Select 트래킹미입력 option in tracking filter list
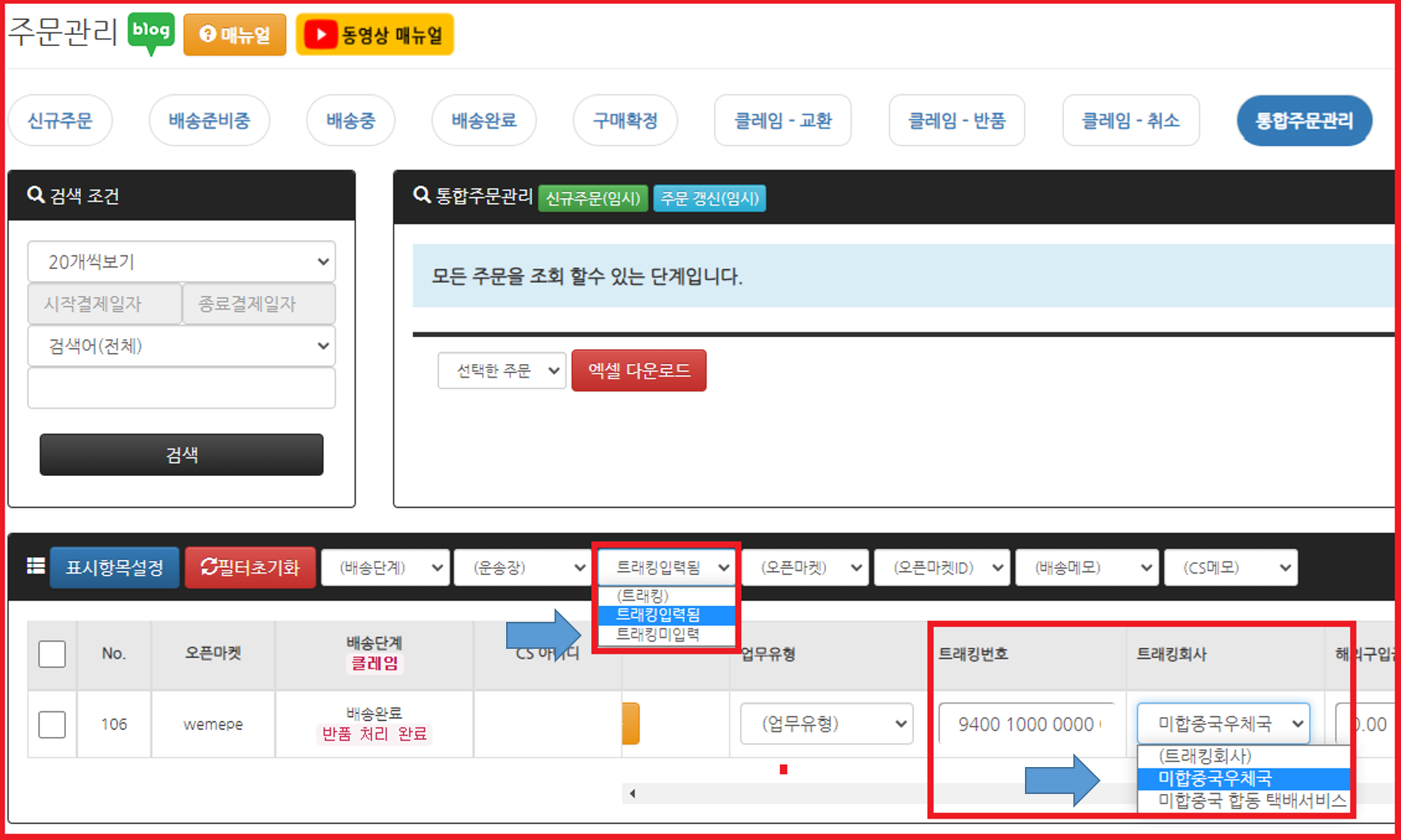 point(658,635)
